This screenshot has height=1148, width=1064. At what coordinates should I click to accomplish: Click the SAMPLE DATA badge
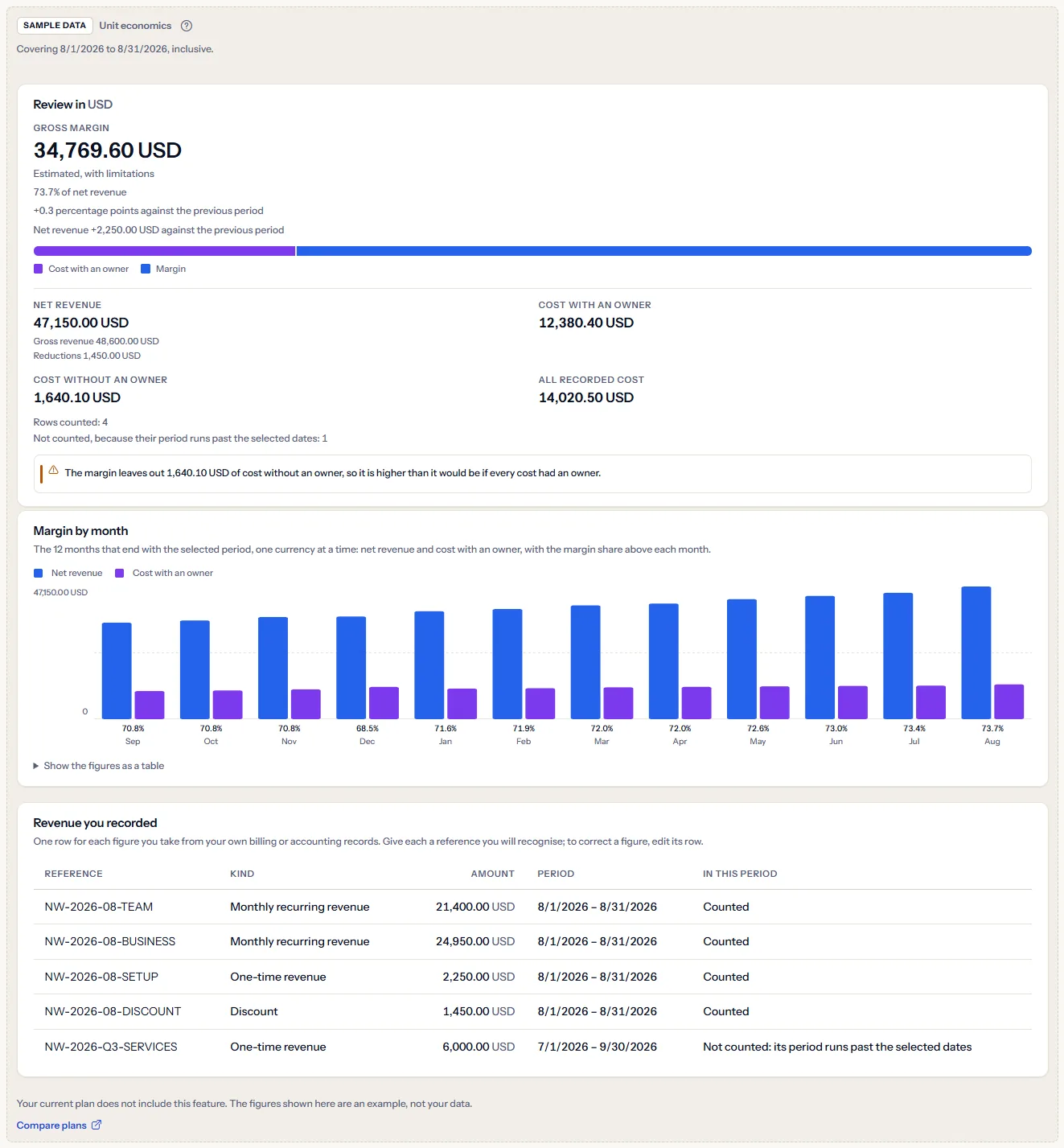55,26
